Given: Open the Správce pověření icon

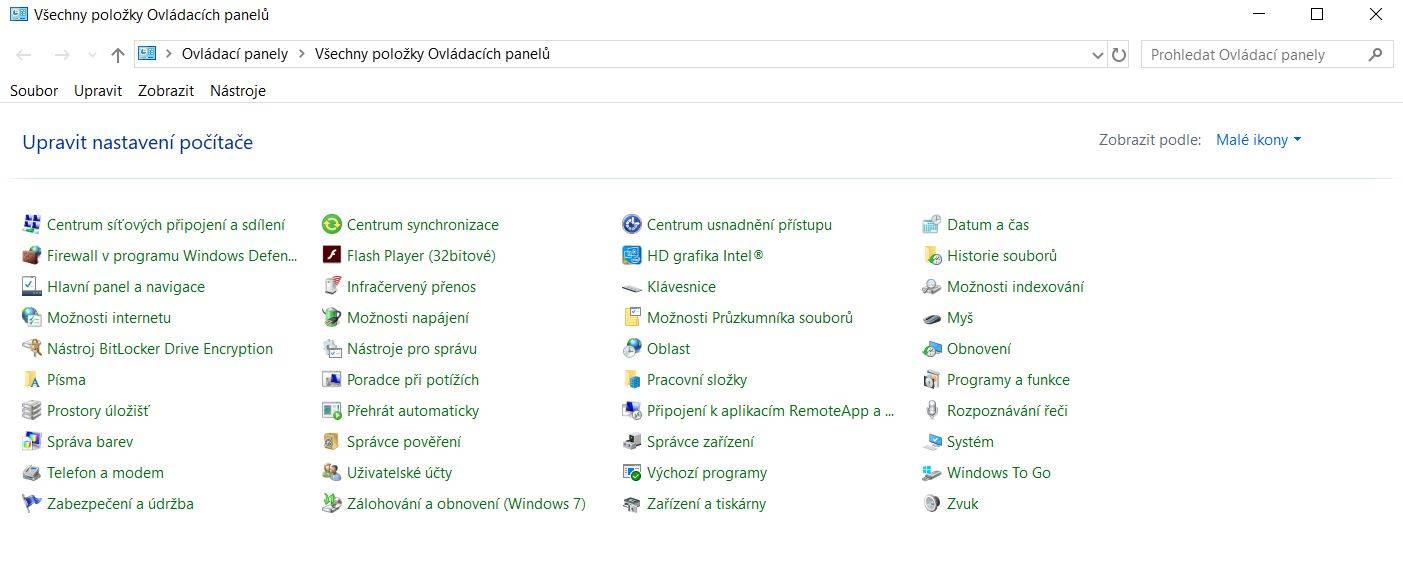Looking at the screenshot, I should pyautogui.click(x=331, y=442).
